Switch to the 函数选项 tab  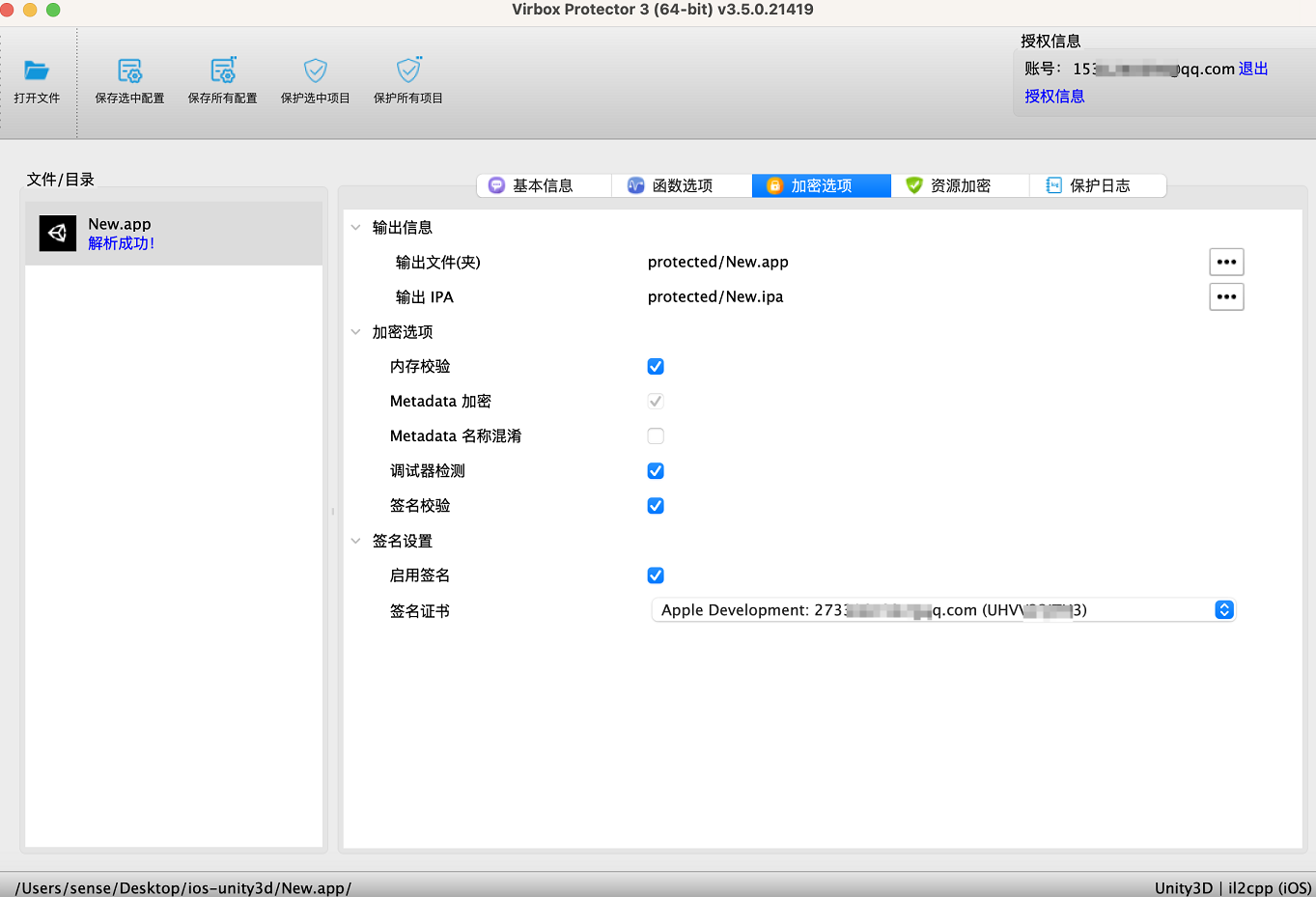click(682, 185)
